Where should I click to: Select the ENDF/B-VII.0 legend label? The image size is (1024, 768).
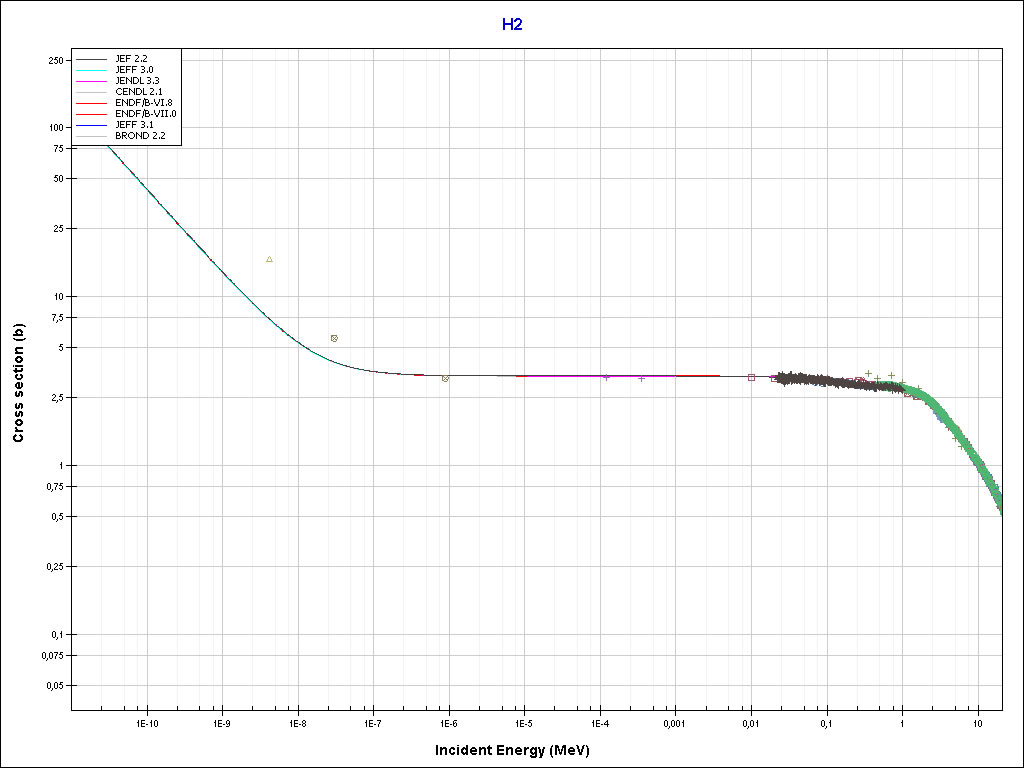click(146, 113)
